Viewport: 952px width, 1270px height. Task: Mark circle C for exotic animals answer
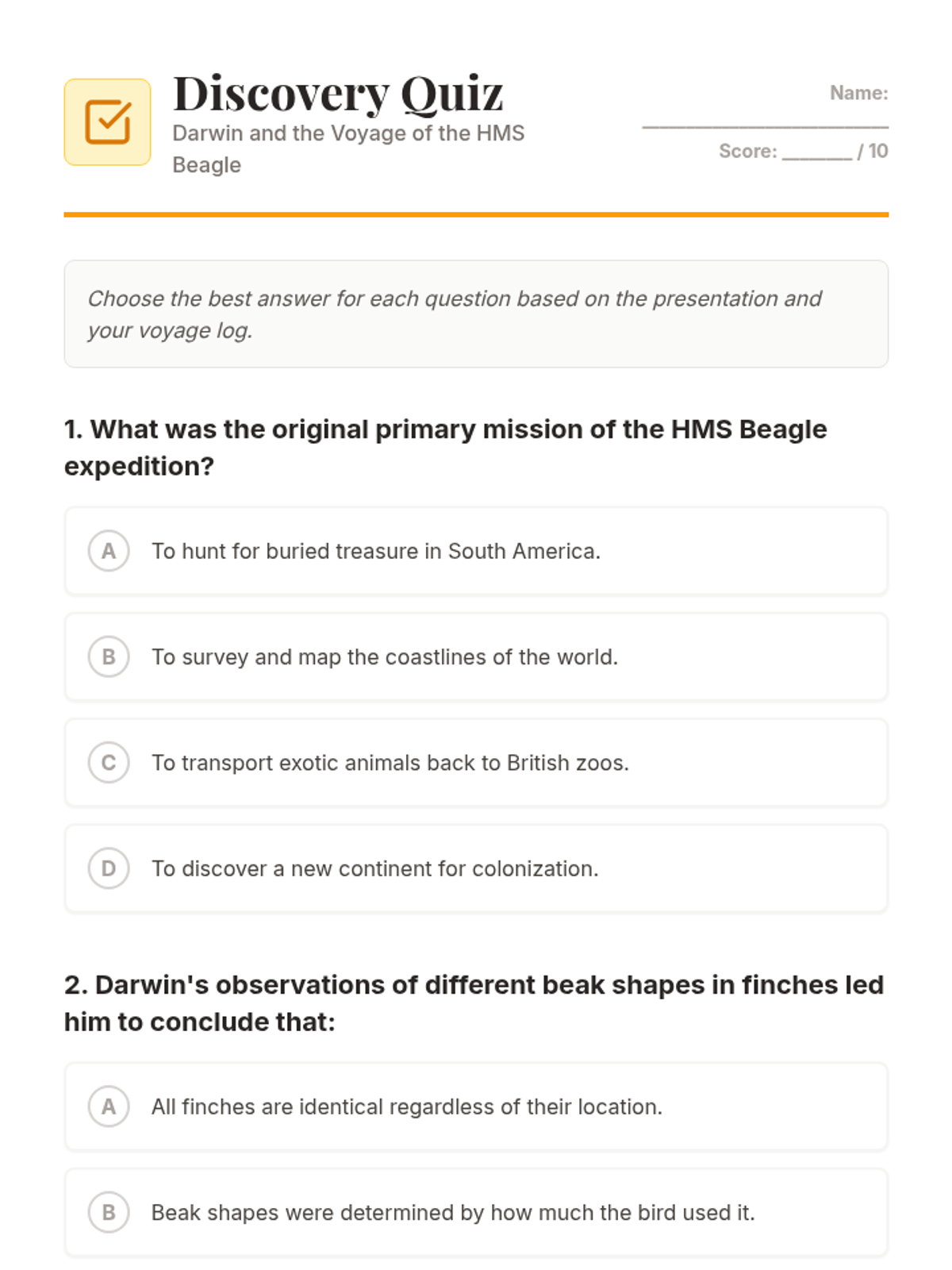pyautogui.click(x=109, y=763)
